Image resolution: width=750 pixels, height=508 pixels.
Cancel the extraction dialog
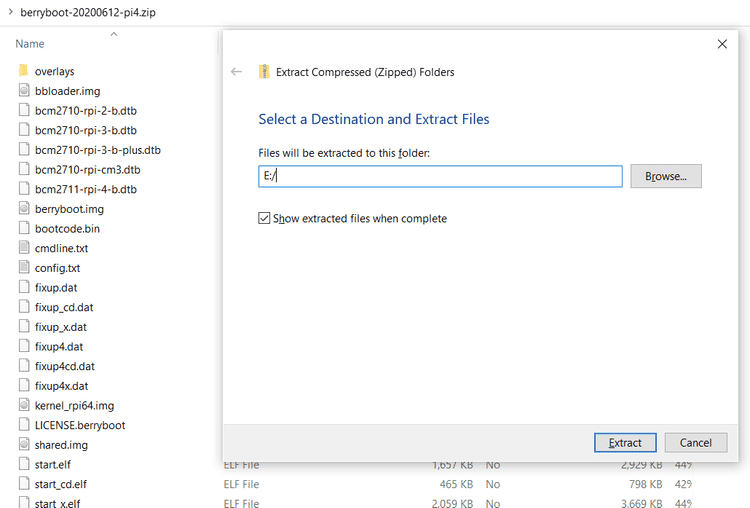coord(695,442)
